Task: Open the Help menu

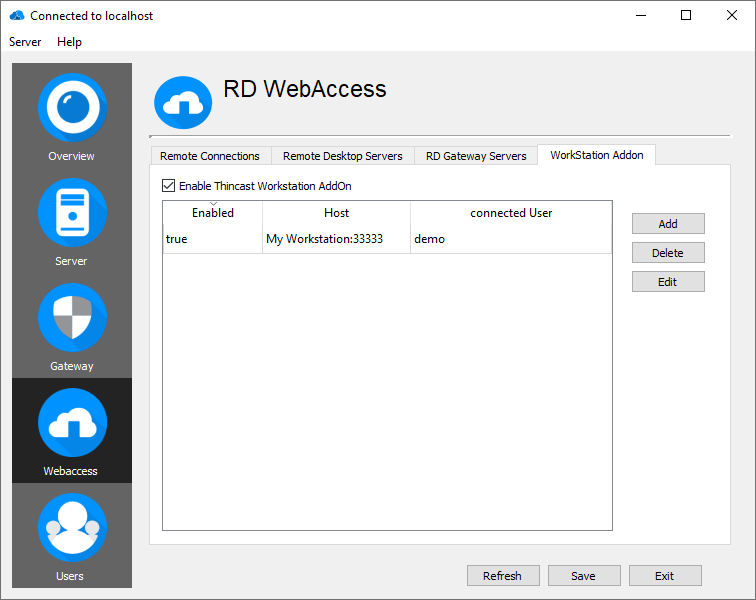Action: pos(69,42)
